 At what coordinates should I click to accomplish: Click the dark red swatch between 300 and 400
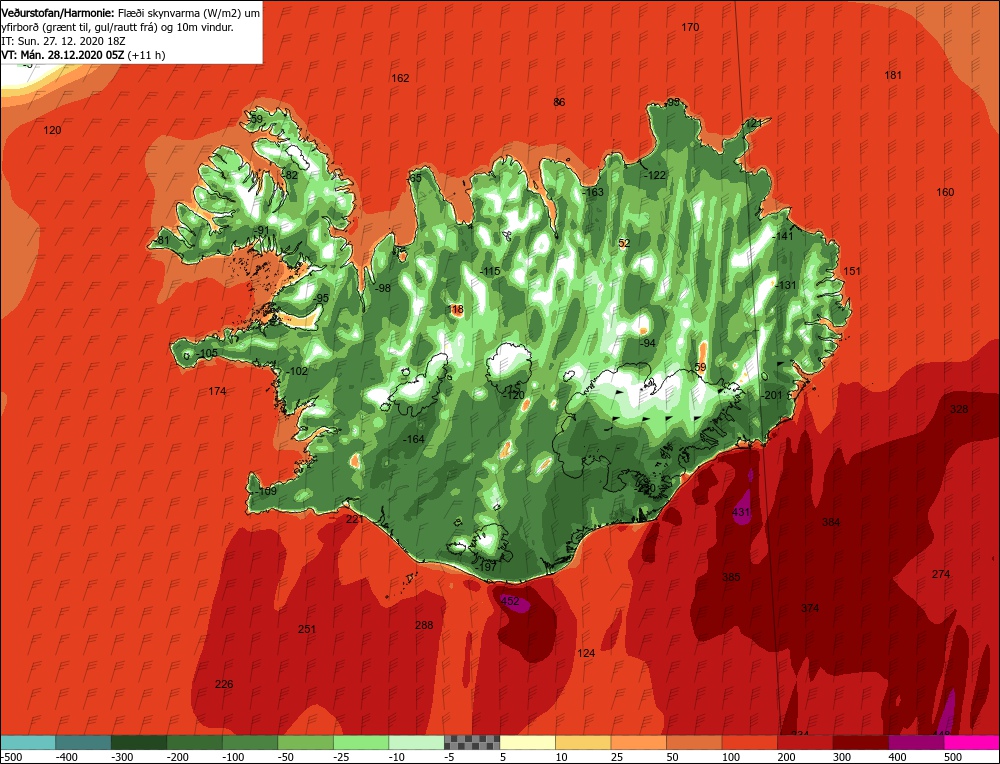click(x=860, y=742)
